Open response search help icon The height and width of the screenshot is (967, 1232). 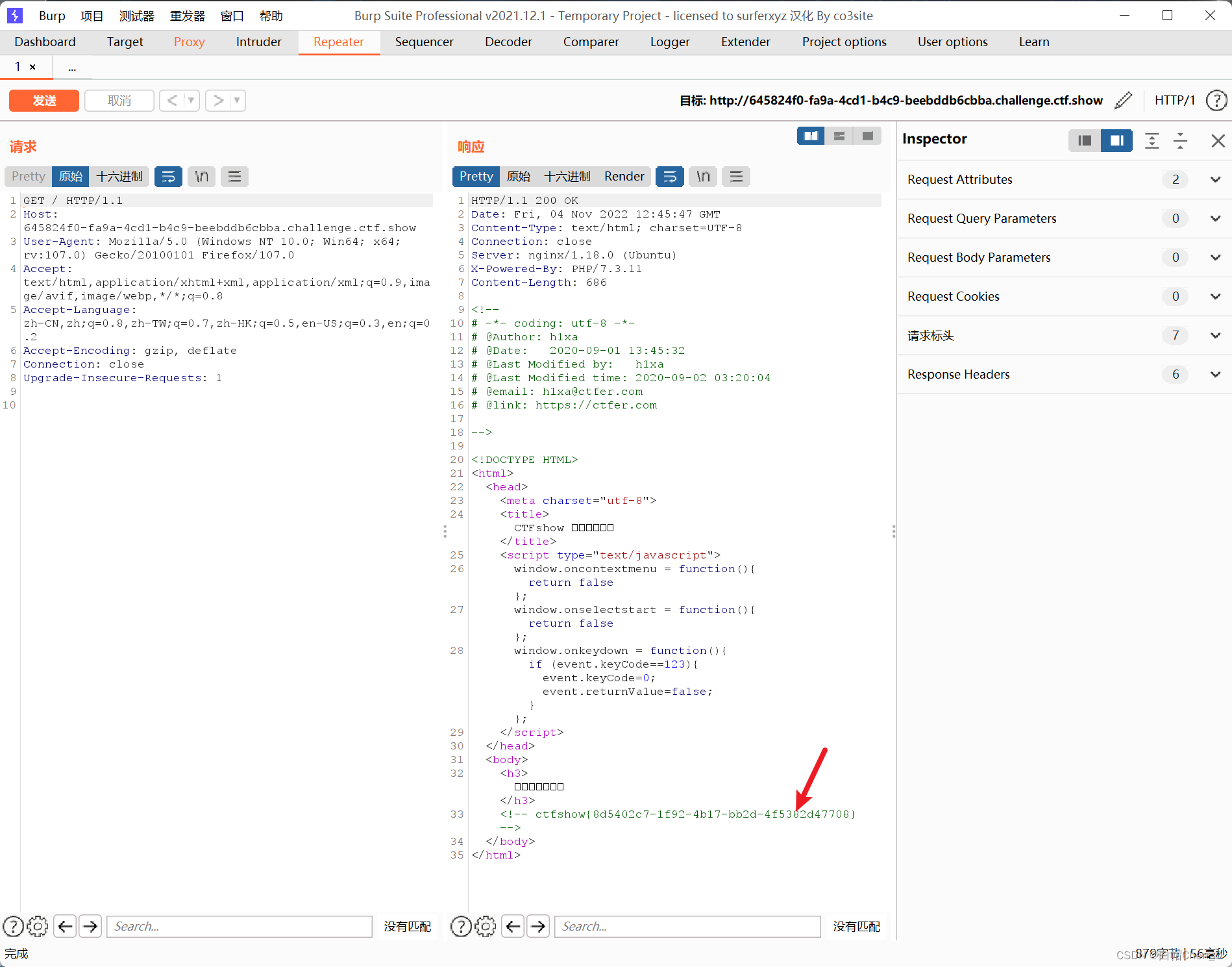(461, 926)
